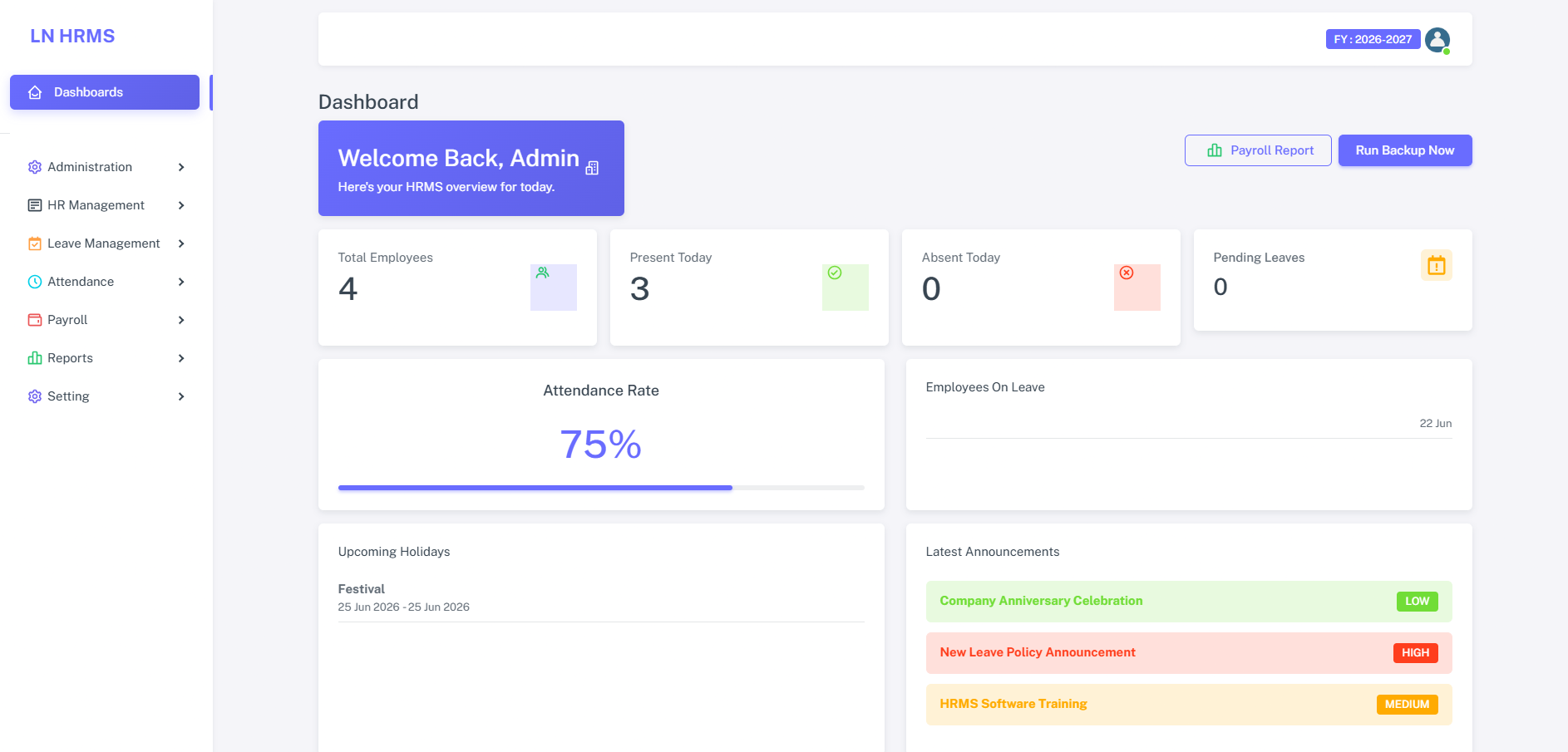Open the New Leave Policy Announcement
Screen dimensions: 1568x752
[x=1189, y=653]
